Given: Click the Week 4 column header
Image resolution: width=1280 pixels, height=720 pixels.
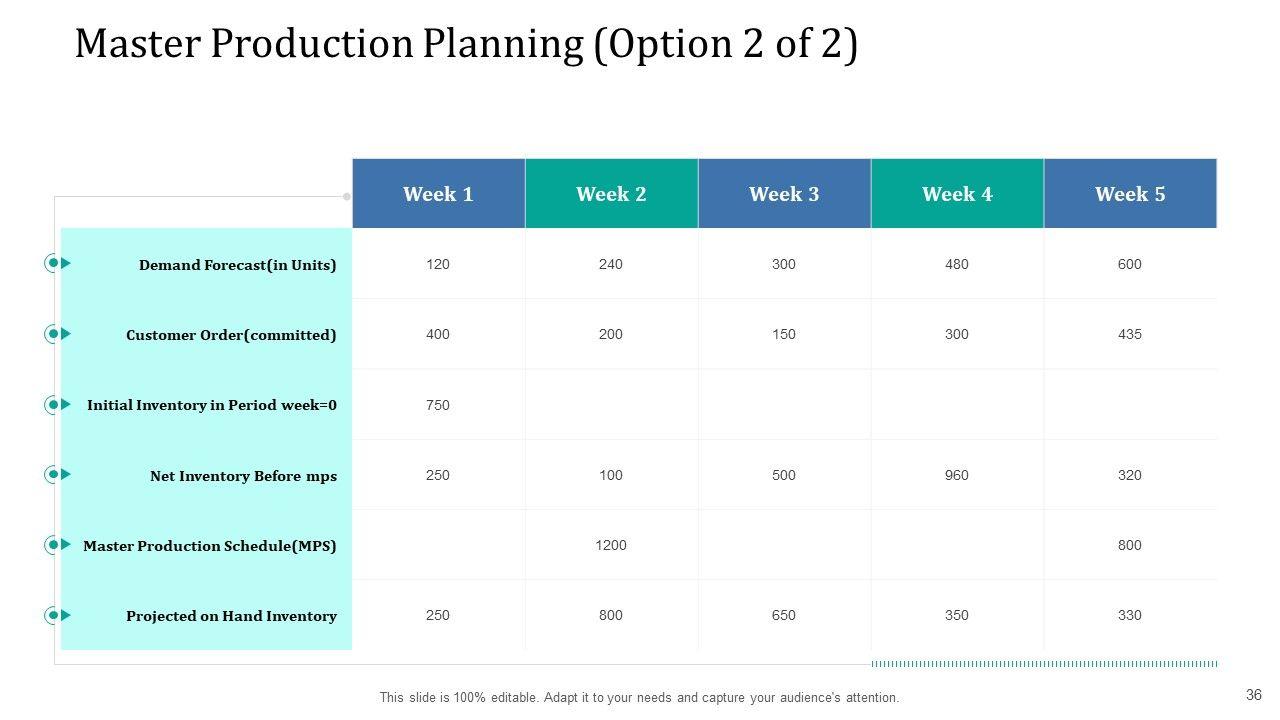Looking at the screenshot, I should point(957,194).
